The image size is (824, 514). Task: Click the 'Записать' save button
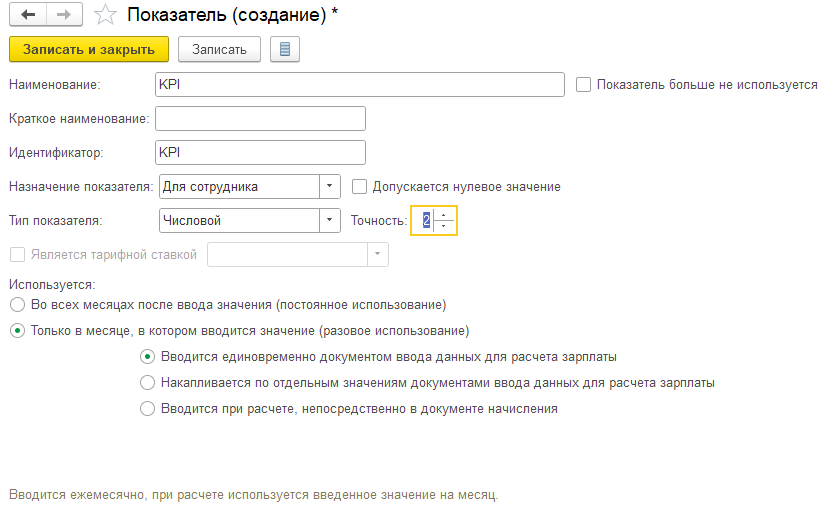pyautogui.click(x=219, y=49)
